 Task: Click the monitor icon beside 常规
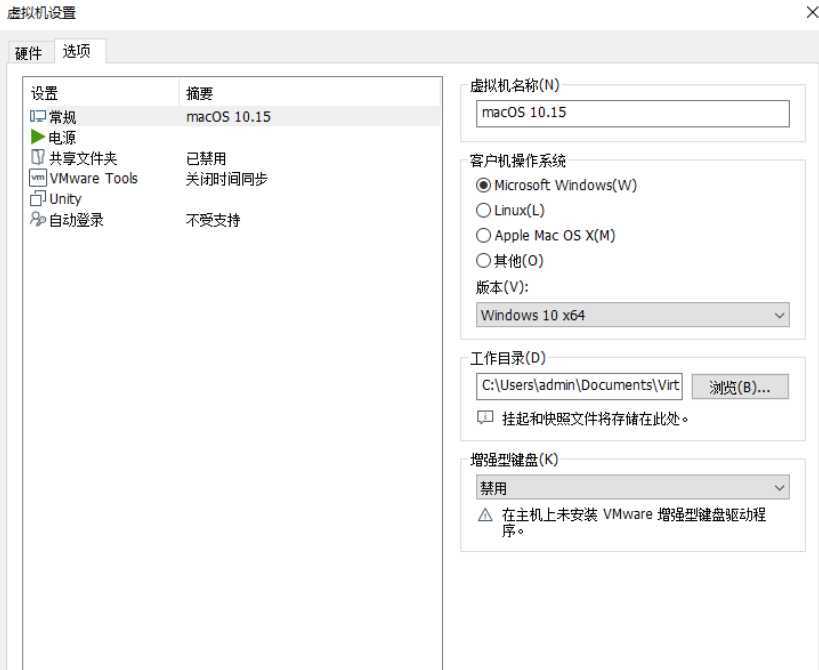[38, 116]
